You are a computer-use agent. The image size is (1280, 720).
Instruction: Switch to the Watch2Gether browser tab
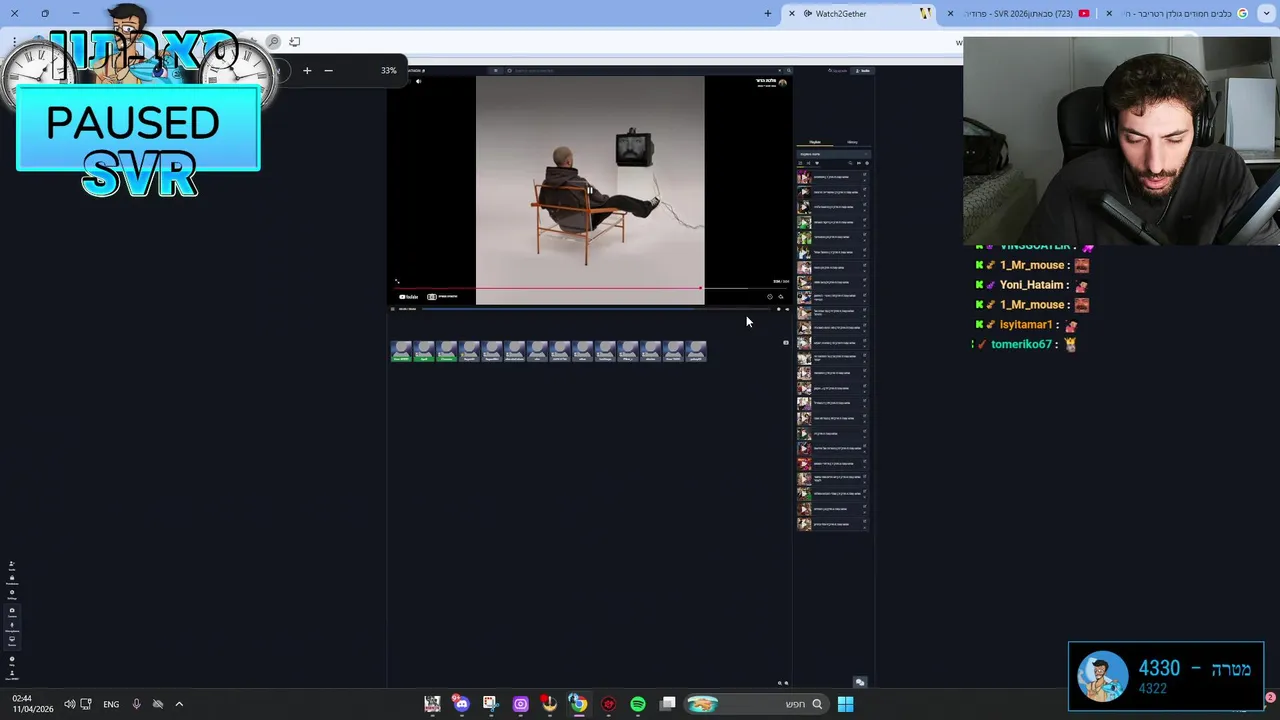point(859,14)
